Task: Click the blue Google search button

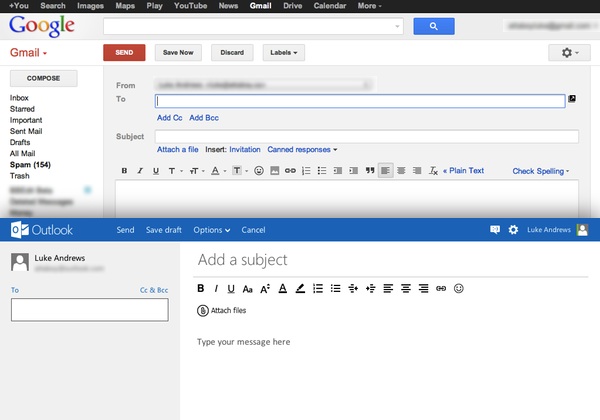Action: pyautogui.click(x=434, y=26)
